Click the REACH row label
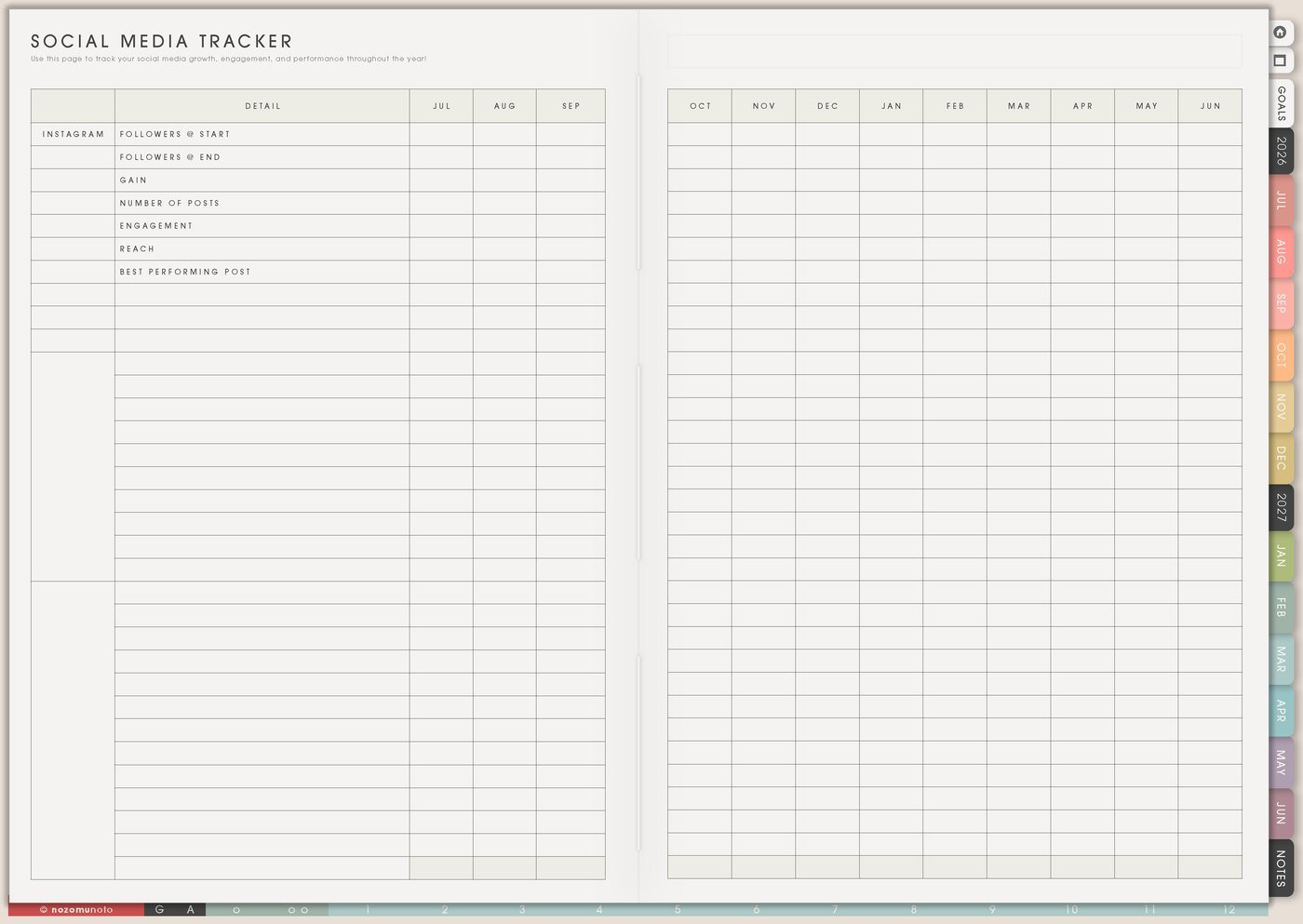The width and height of the screenshot is (1303, 924). (137, 249)
